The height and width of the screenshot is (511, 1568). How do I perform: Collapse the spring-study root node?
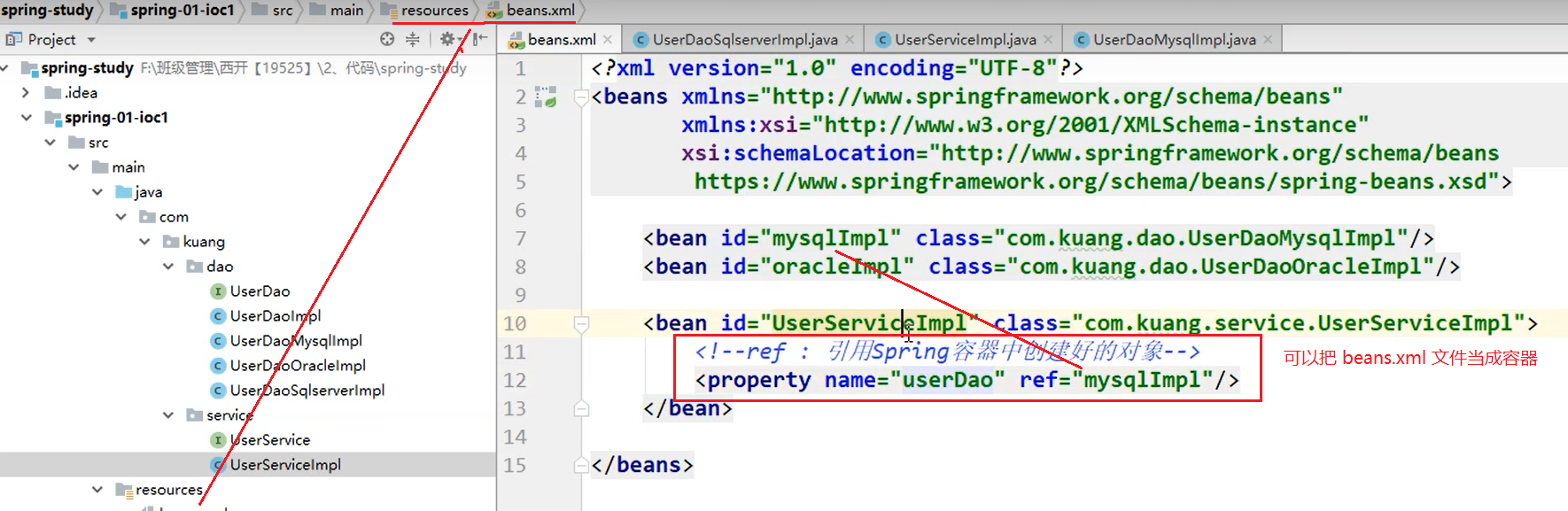(5, 67)
